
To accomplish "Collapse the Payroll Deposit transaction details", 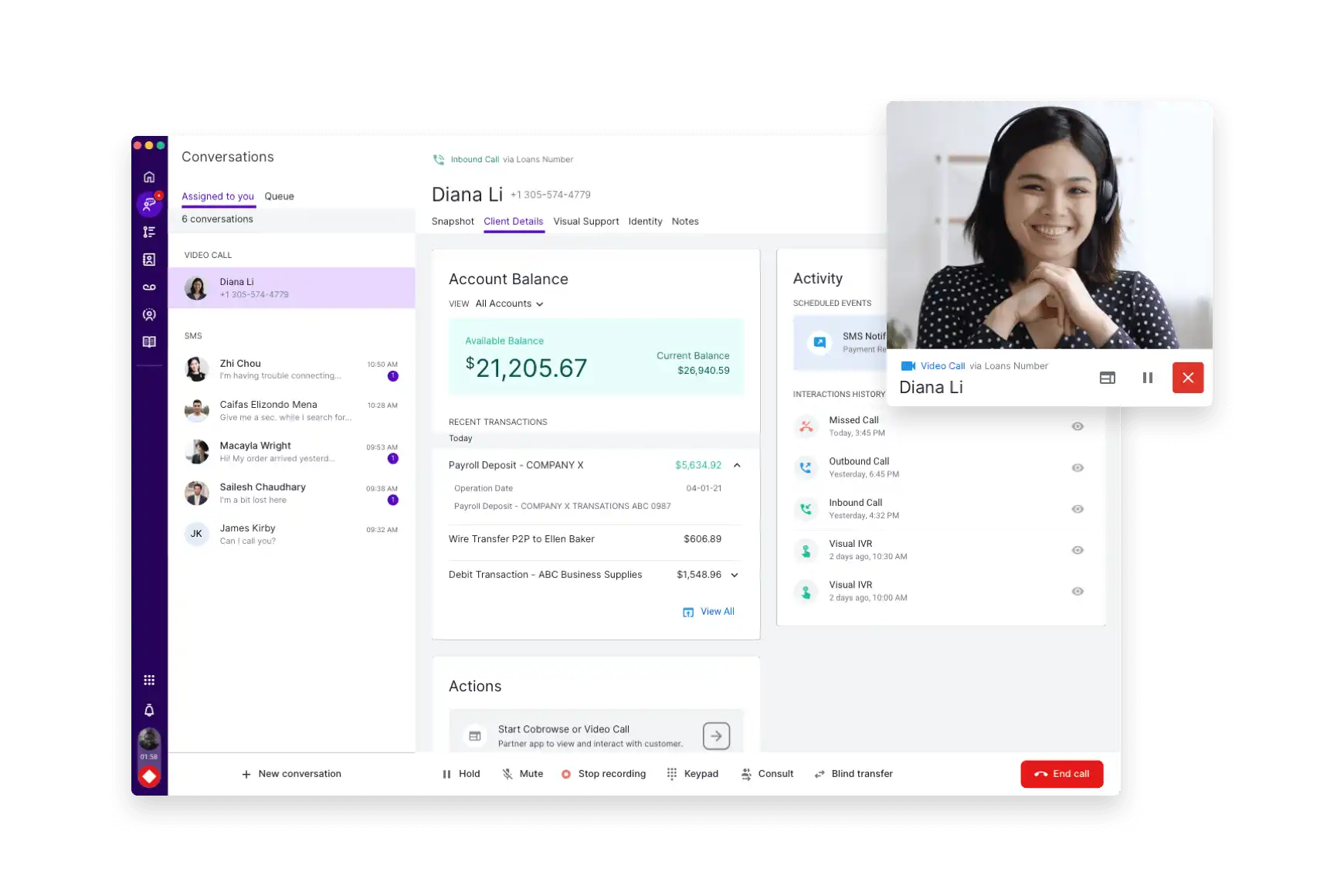I will coord(737,465).
